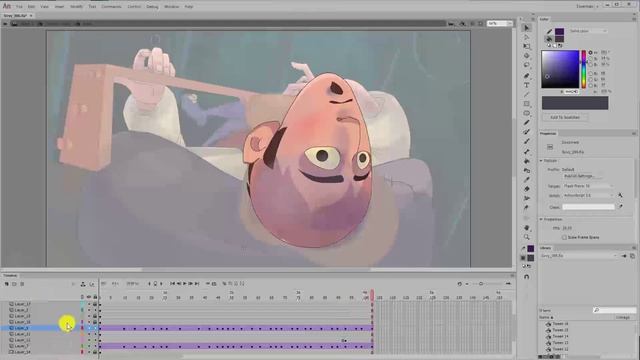
Task: Create a new layer in Timeline
Action: tap(7, 284)
